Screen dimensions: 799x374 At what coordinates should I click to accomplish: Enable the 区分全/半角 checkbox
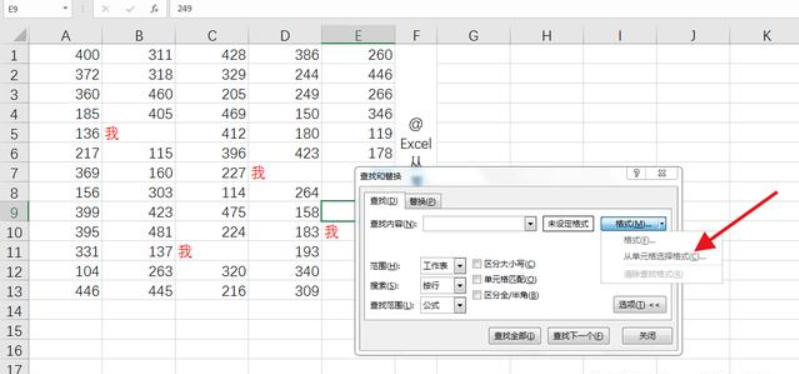coord(477,295)
